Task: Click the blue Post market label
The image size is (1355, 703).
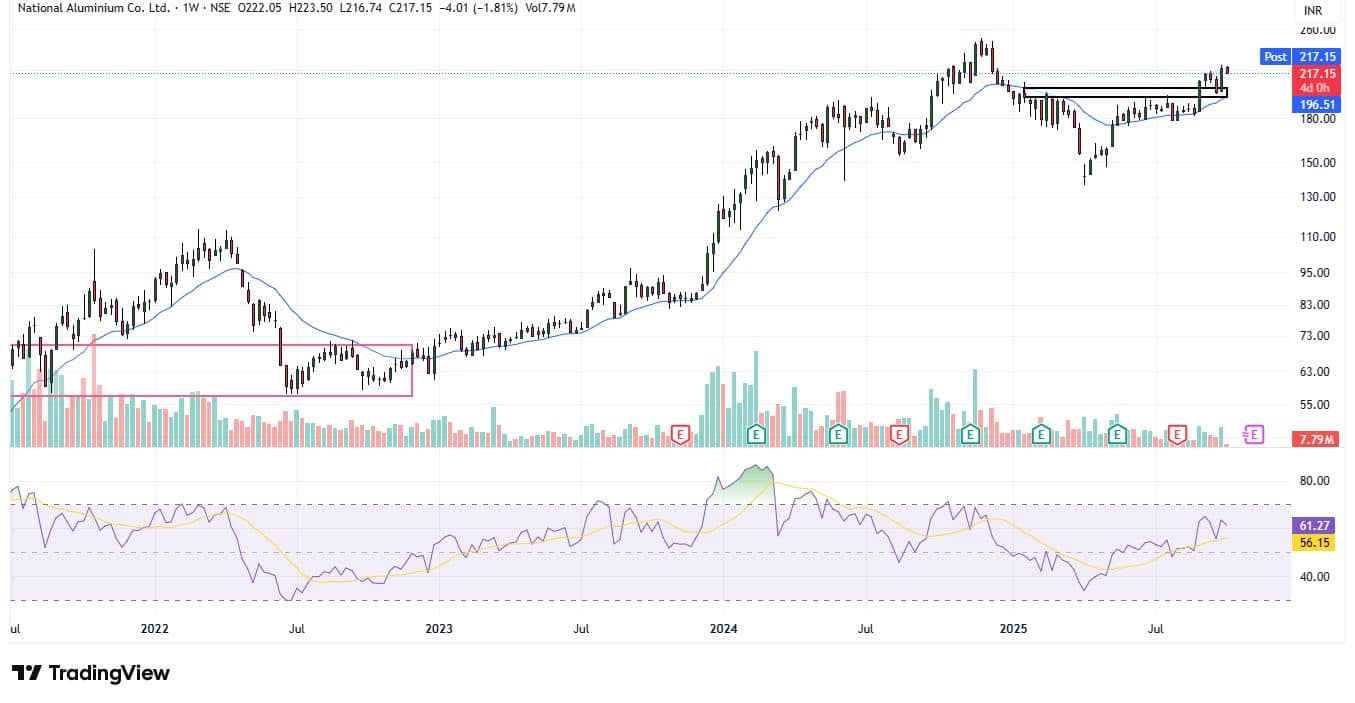Action: coord(1275,57)
